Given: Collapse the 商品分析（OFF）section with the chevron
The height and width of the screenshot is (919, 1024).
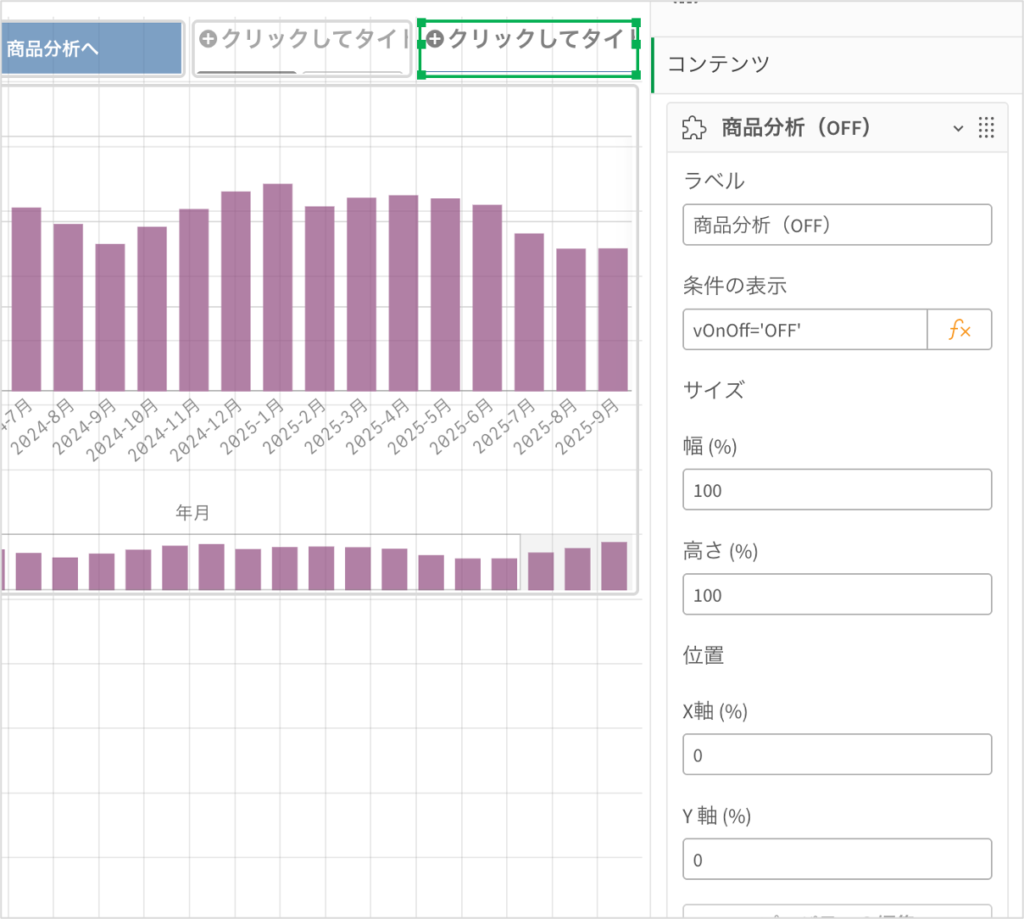Looking at the screenshot, I should tap(958, 129).
